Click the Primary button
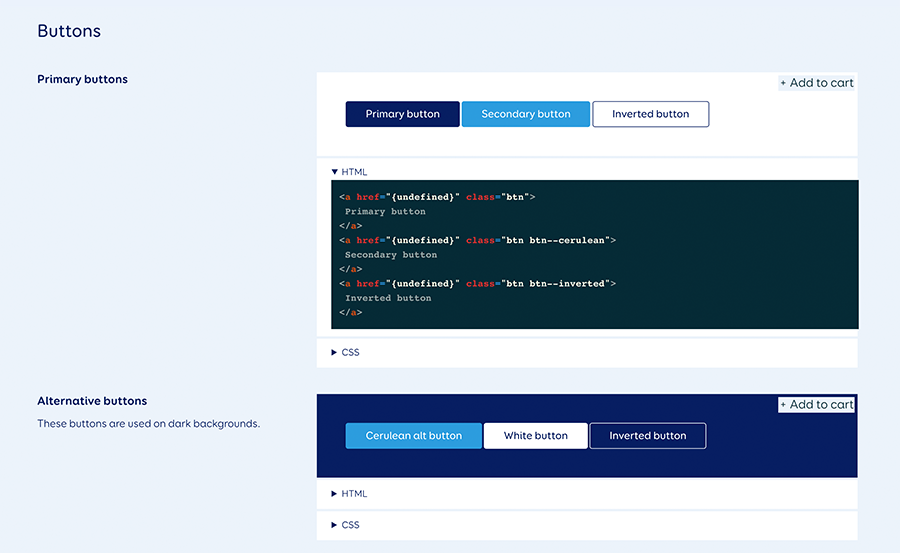This screenshot has height=553, width=900. tap(402, 114)
